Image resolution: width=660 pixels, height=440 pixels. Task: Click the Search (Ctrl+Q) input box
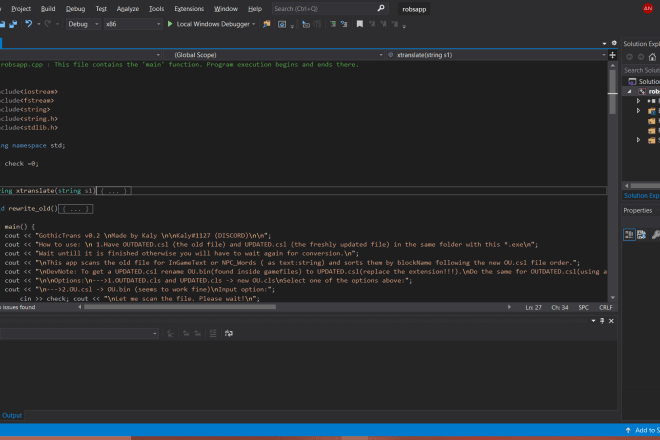point(330,8)
